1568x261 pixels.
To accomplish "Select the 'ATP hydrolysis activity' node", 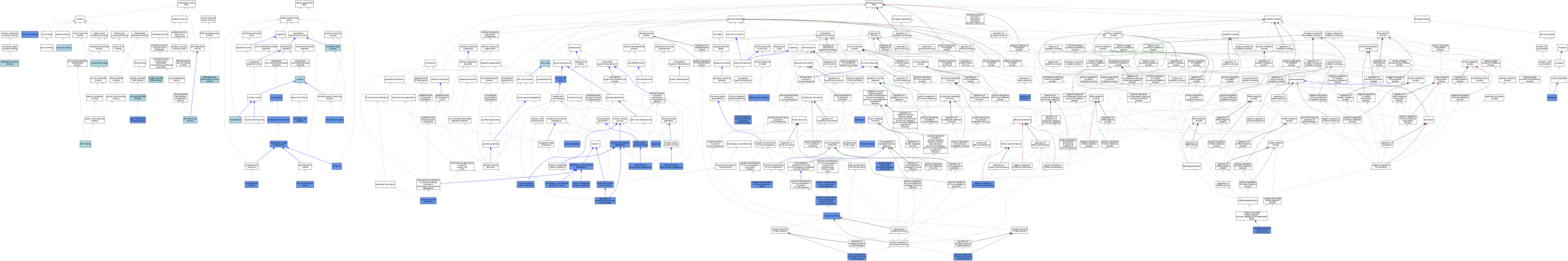I will pos(190,120).
